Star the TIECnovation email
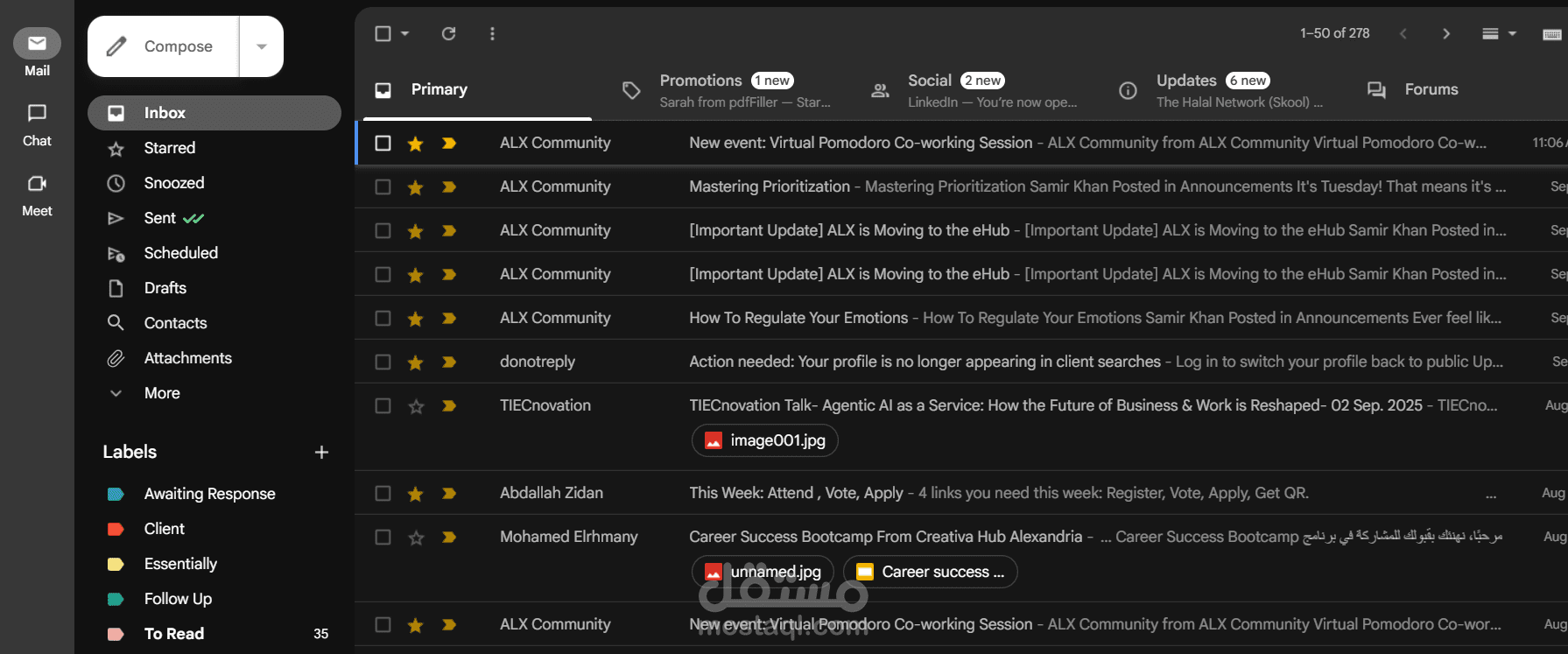Screen dimensions: 1568x654 point(416,405)
